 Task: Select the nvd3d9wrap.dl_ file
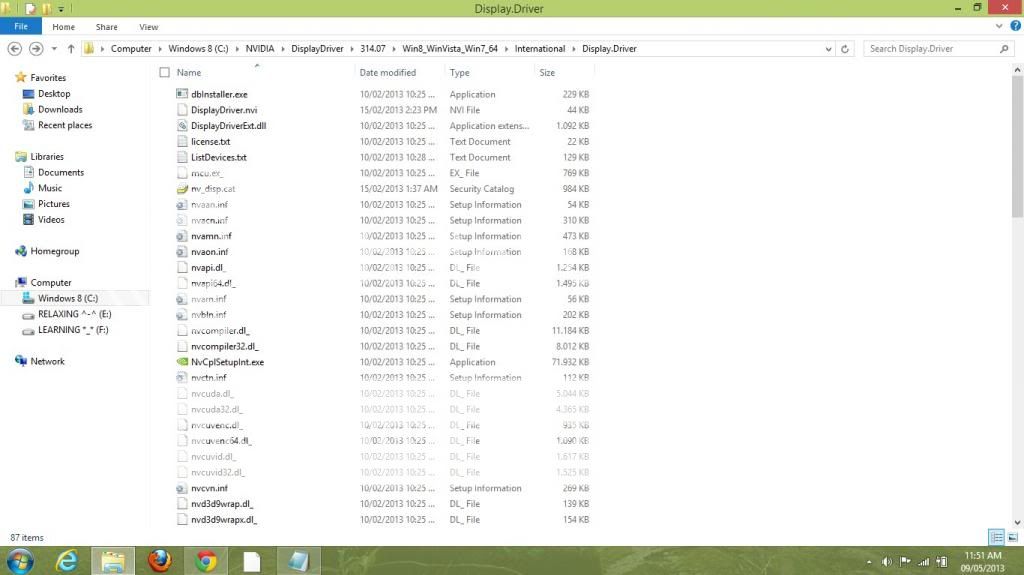click(x=221, y=504)
